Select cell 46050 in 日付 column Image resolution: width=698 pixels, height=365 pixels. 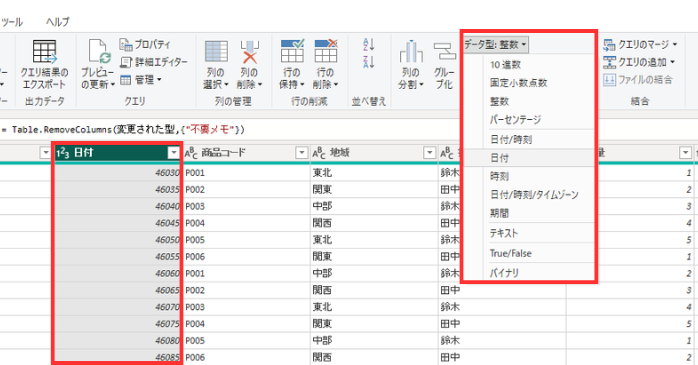coord(117,240)
